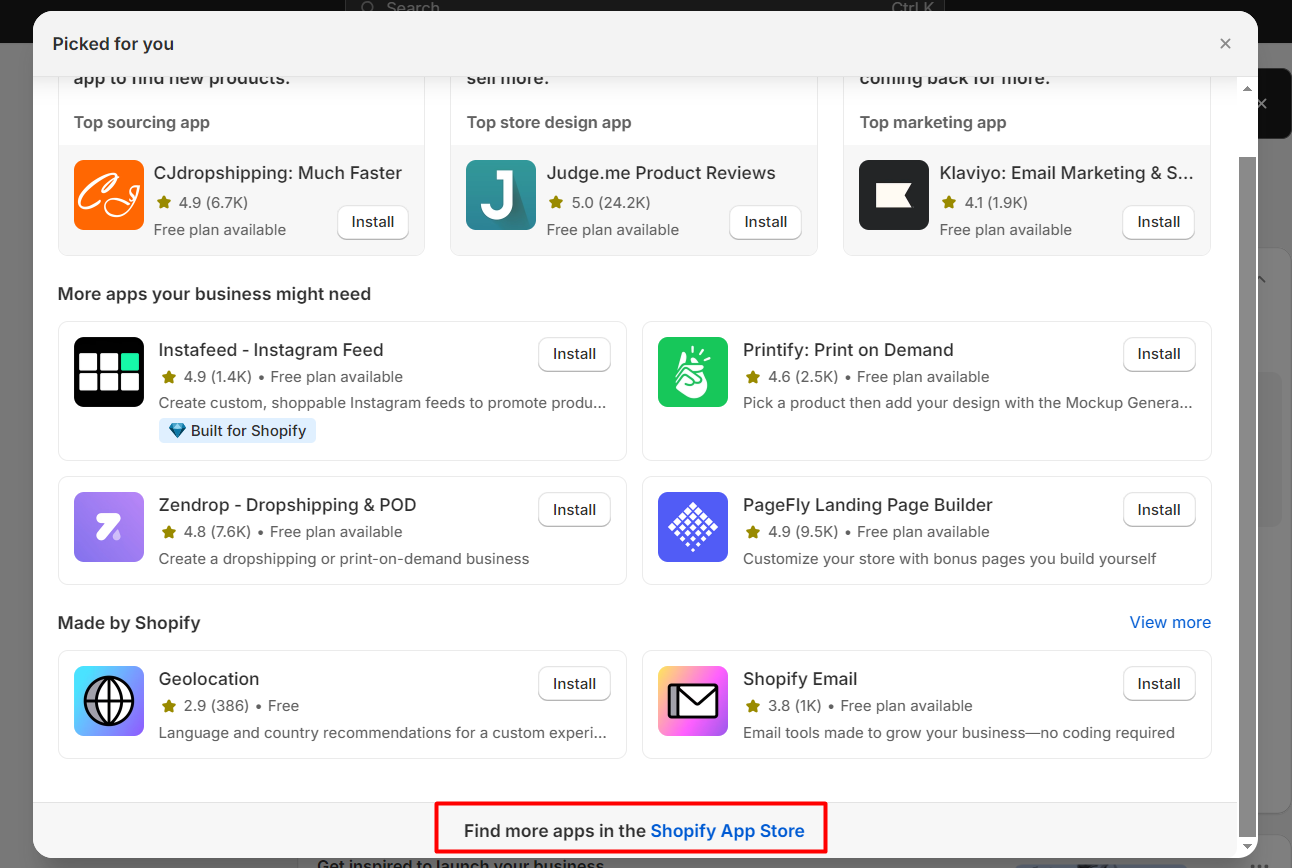
Task: Open the Geolocation app title
Action: pos(209,679)
